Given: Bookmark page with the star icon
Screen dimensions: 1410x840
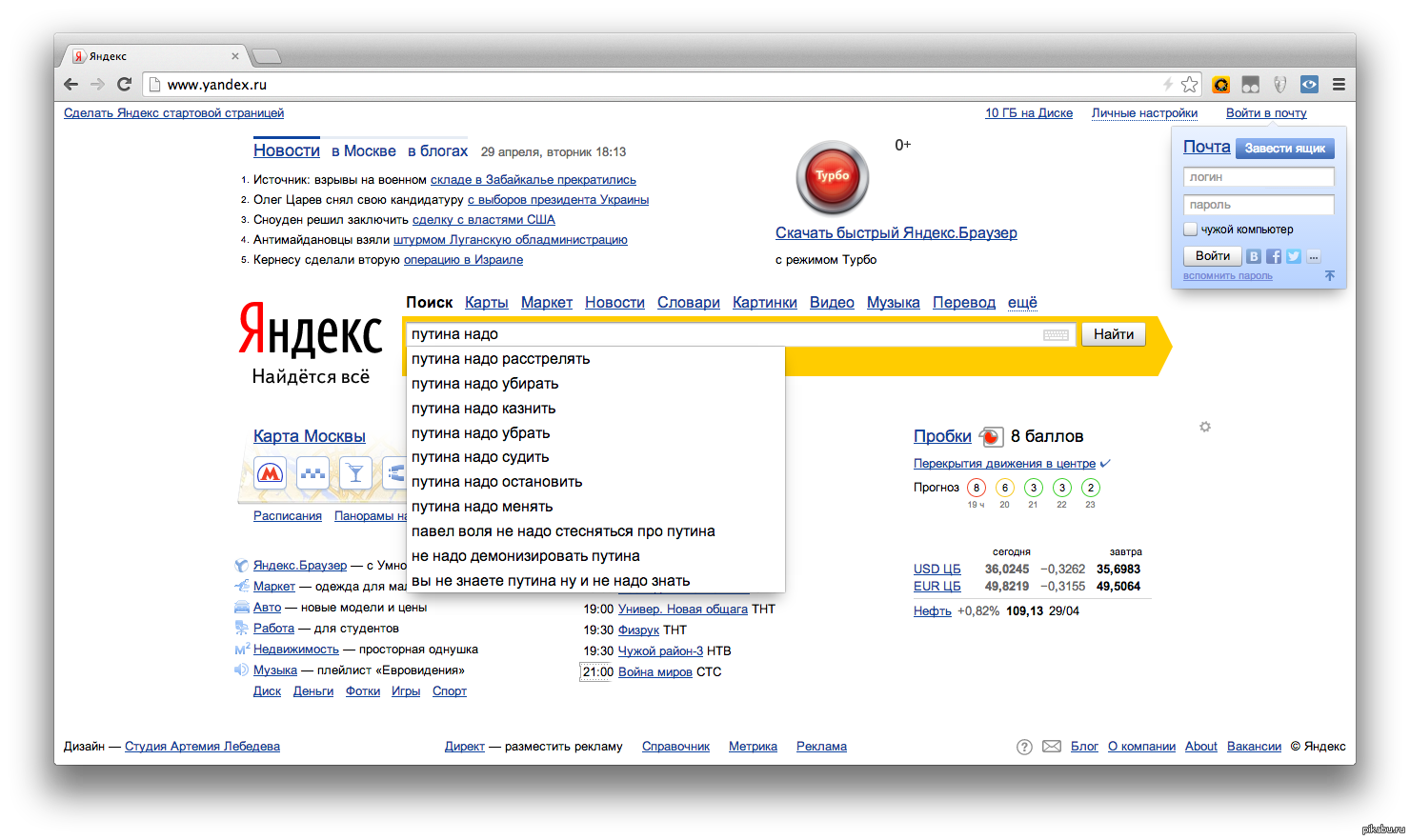Looking at the screenshot, I should point(1189,85).
